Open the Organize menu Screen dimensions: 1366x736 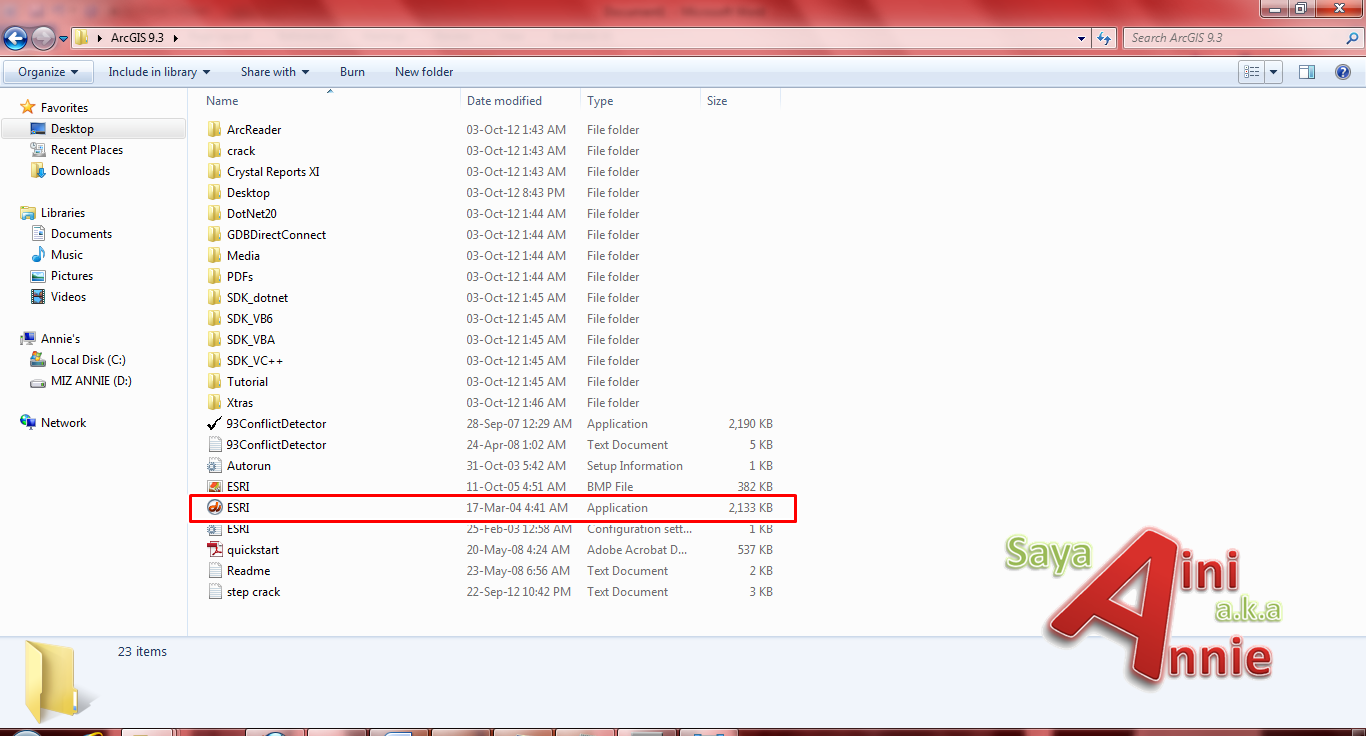(48, 72)
